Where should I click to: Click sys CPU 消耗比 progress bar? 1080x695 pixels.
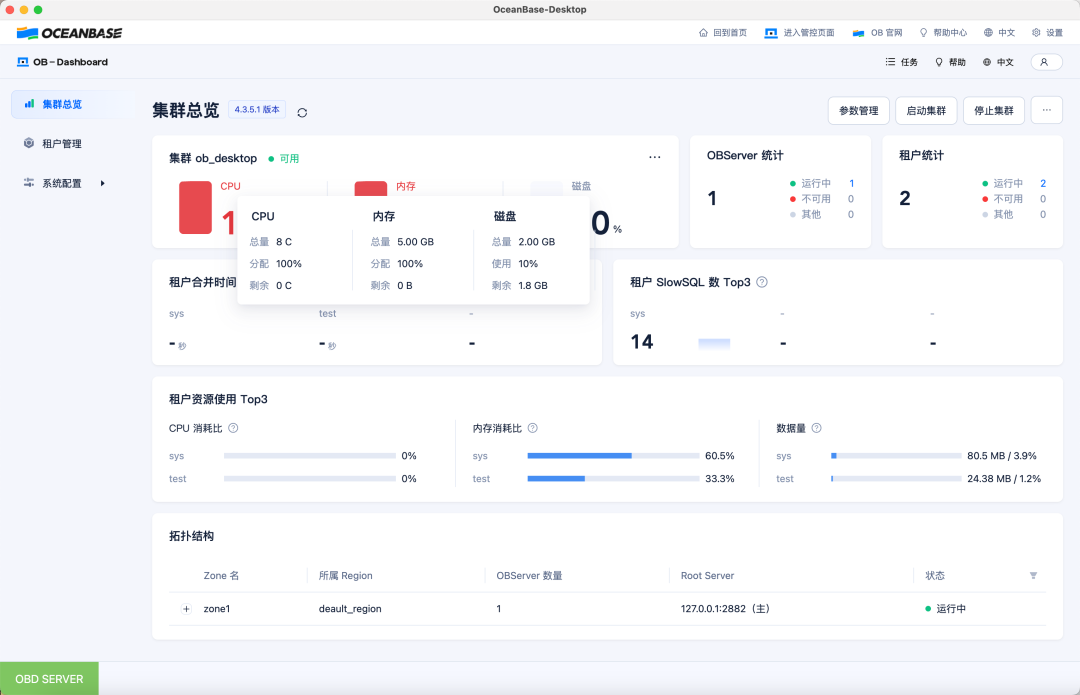coord(310,456)
